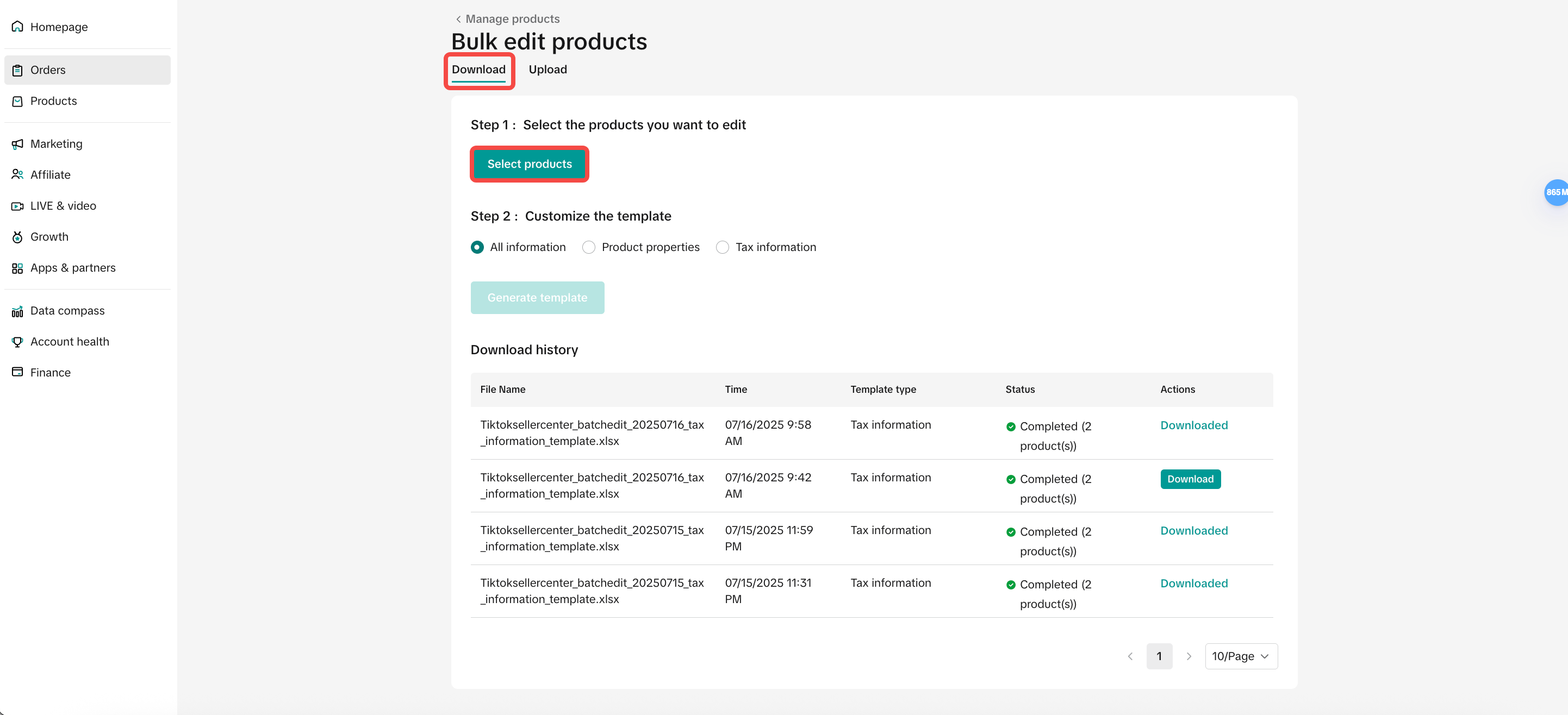
Task: Click the Data compass chart icon
Action: coord(17,311)
